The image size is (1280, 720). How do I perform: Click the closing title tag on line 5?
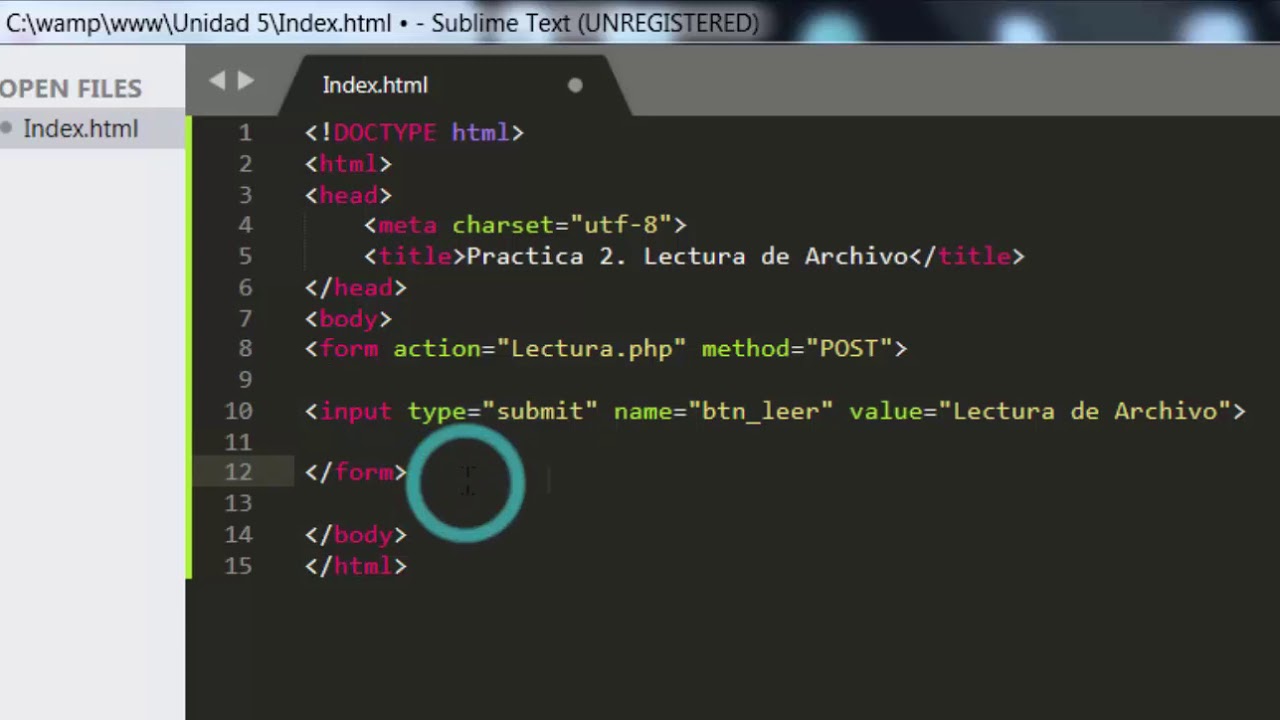pos(967,257)
